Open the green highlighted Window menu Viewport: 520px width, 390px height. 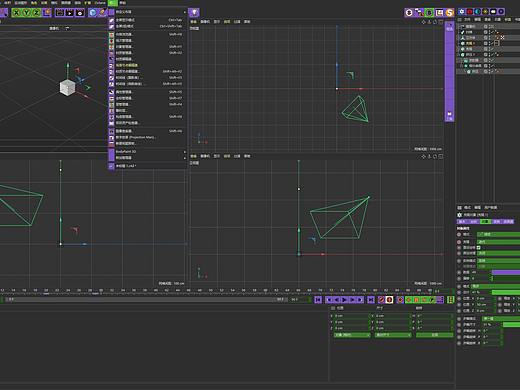[x=113, y=3]
